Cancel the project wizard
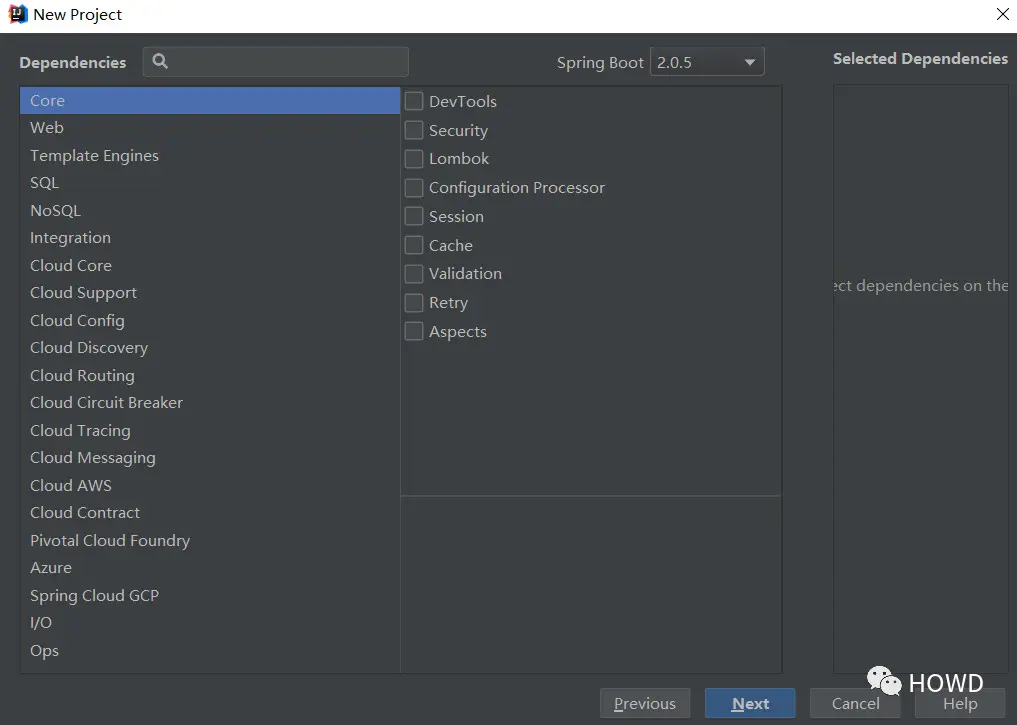The image size is (1017, 725). tap(855, 704)
